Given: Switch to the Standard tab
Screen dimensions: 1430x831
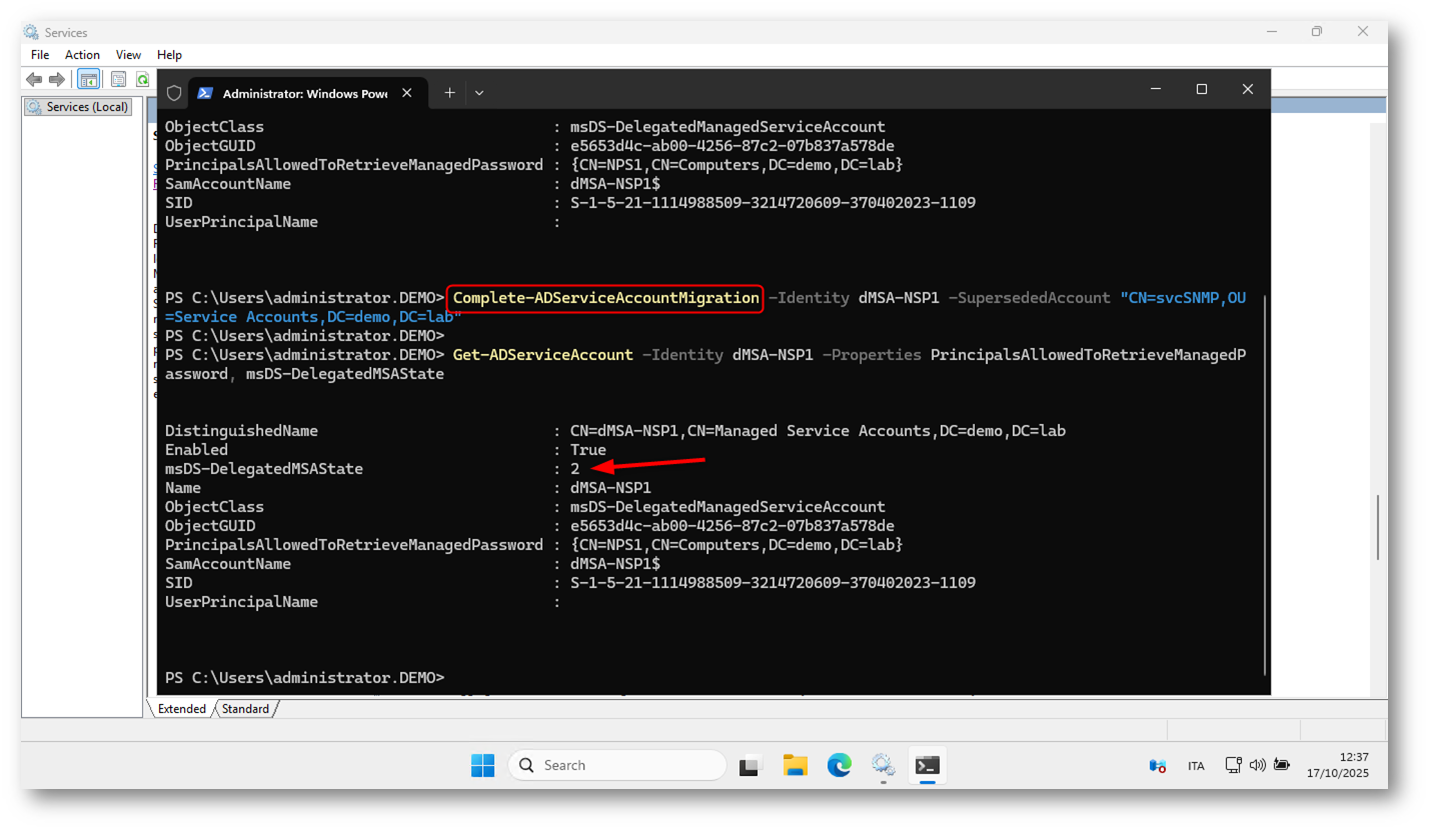Looking at the screenshot, I should (x=245, y=709).
